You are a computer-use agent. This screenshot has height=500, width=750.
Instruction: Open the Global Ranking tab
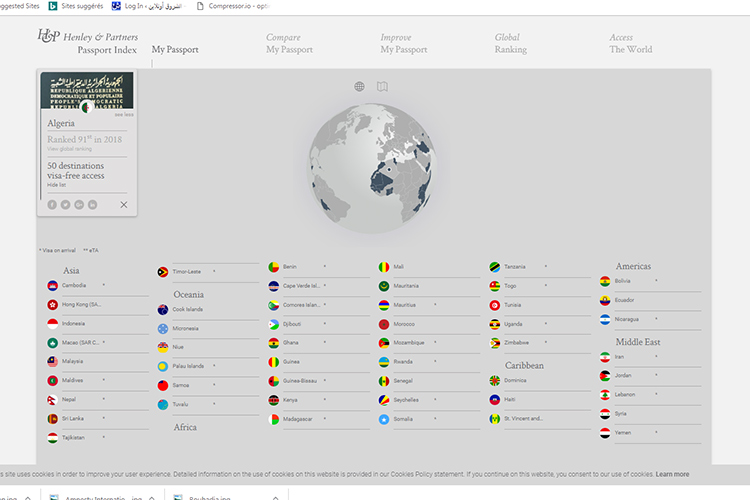point(511,43)
